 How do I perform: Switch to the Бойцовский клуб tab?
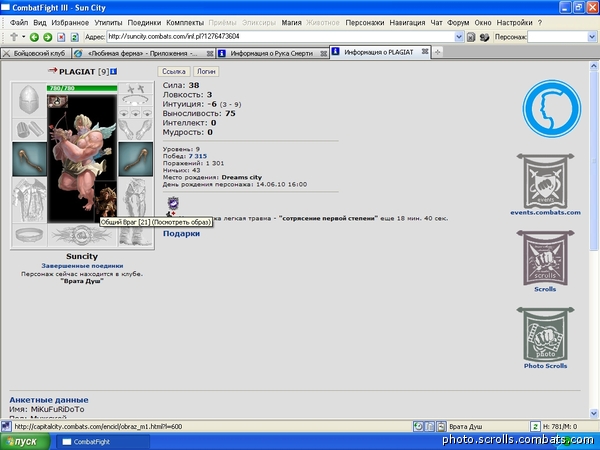(x=36, y=53)
